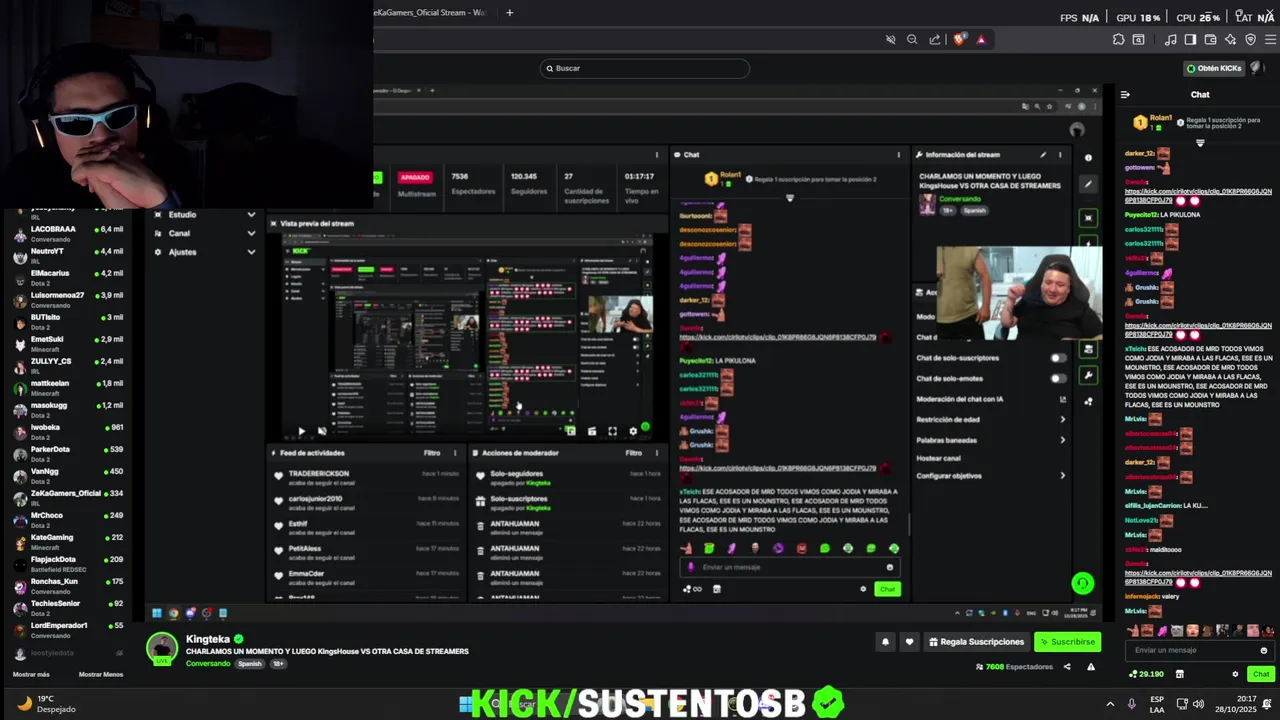Click the zoom magnifier icon in browser toolbar

[912, 40]
